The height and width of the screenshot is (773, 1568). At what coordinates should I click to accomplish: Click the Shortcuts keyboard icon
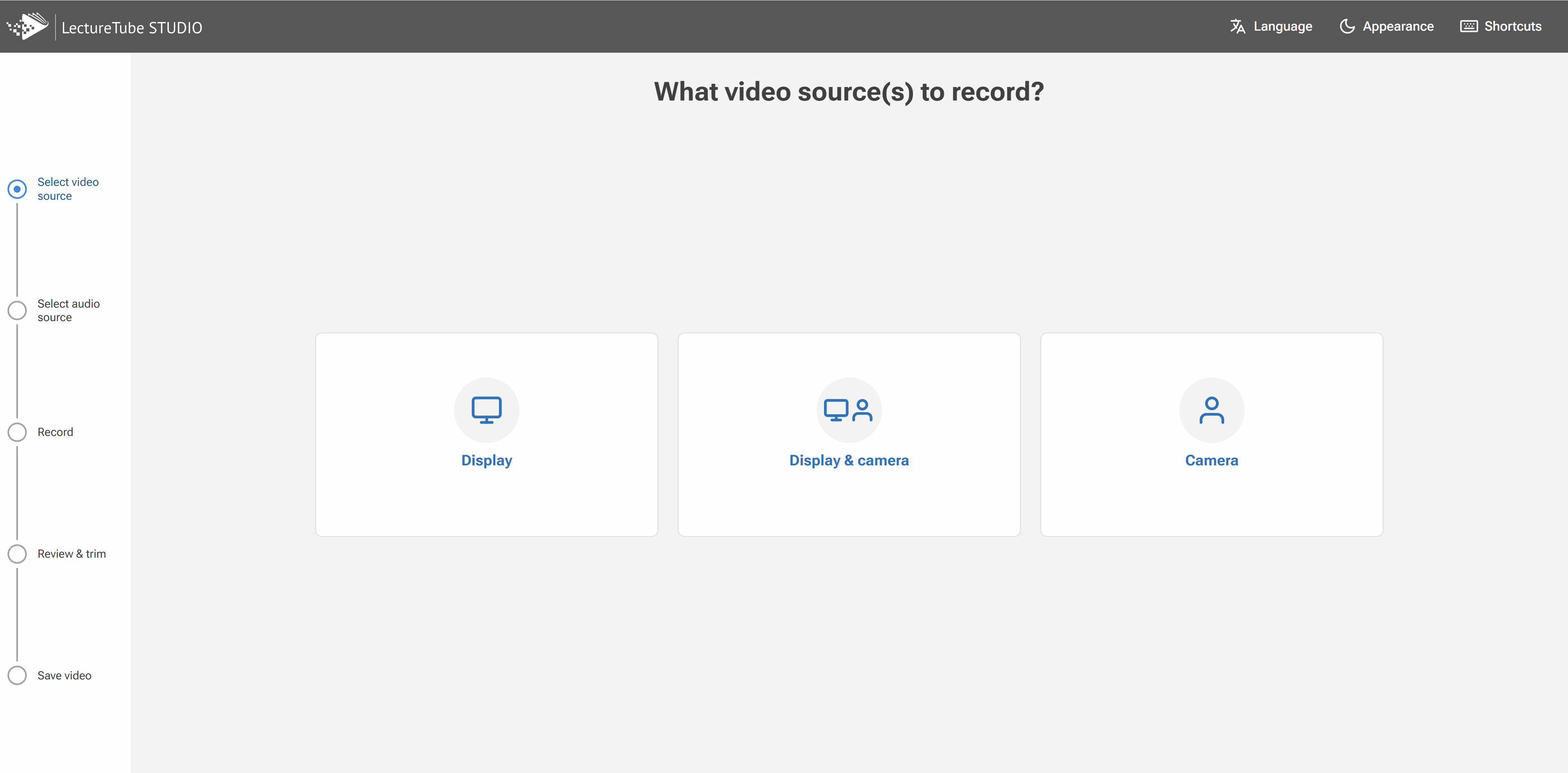click(1469, 26)
